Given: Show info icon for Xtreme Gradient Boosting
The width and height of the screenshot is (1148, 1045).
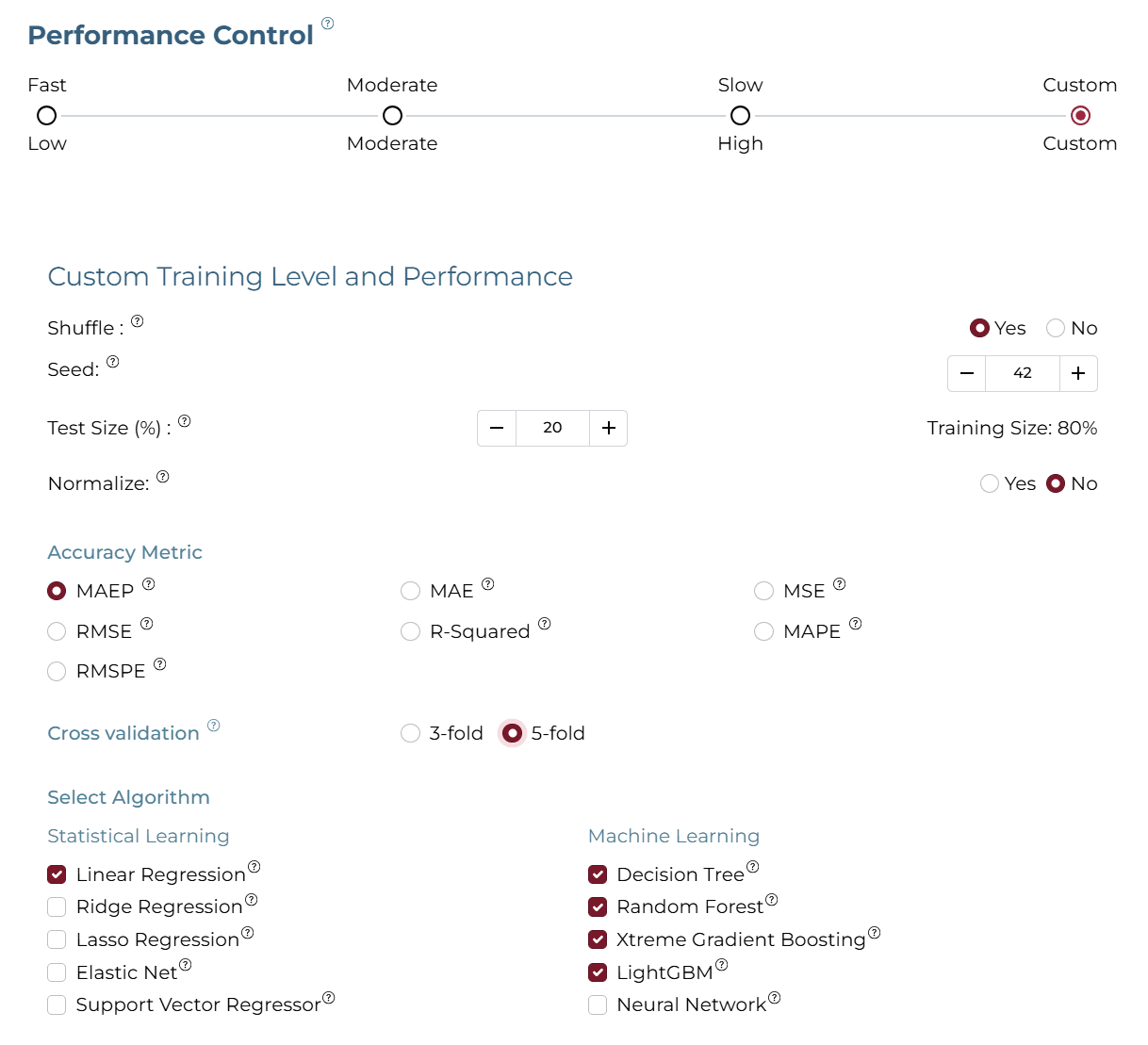Looking at the screenshot, I should point(875,933).
